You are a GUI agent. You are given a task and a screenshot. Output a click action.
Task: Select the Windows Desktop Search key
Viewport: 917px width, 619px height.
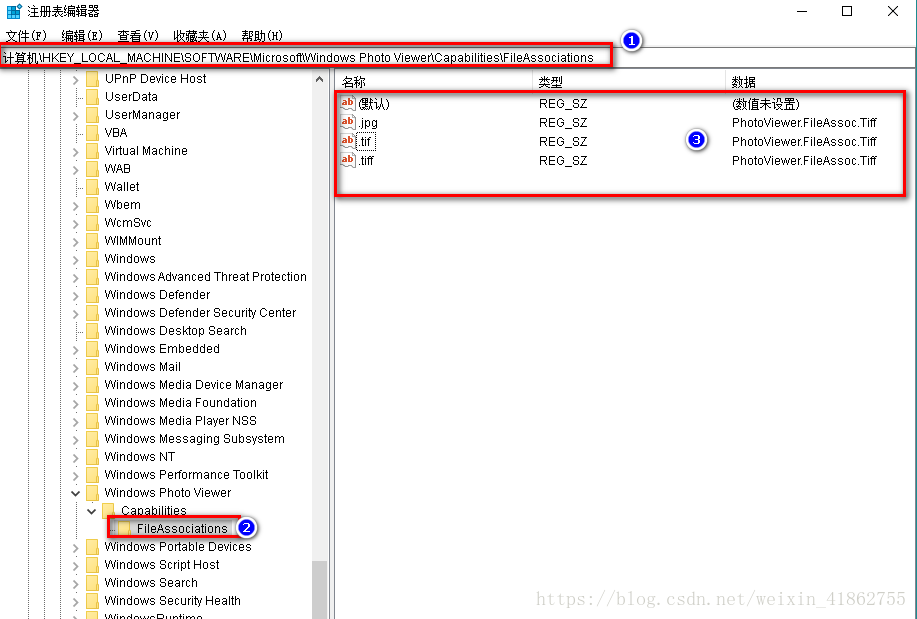(175, 331)
